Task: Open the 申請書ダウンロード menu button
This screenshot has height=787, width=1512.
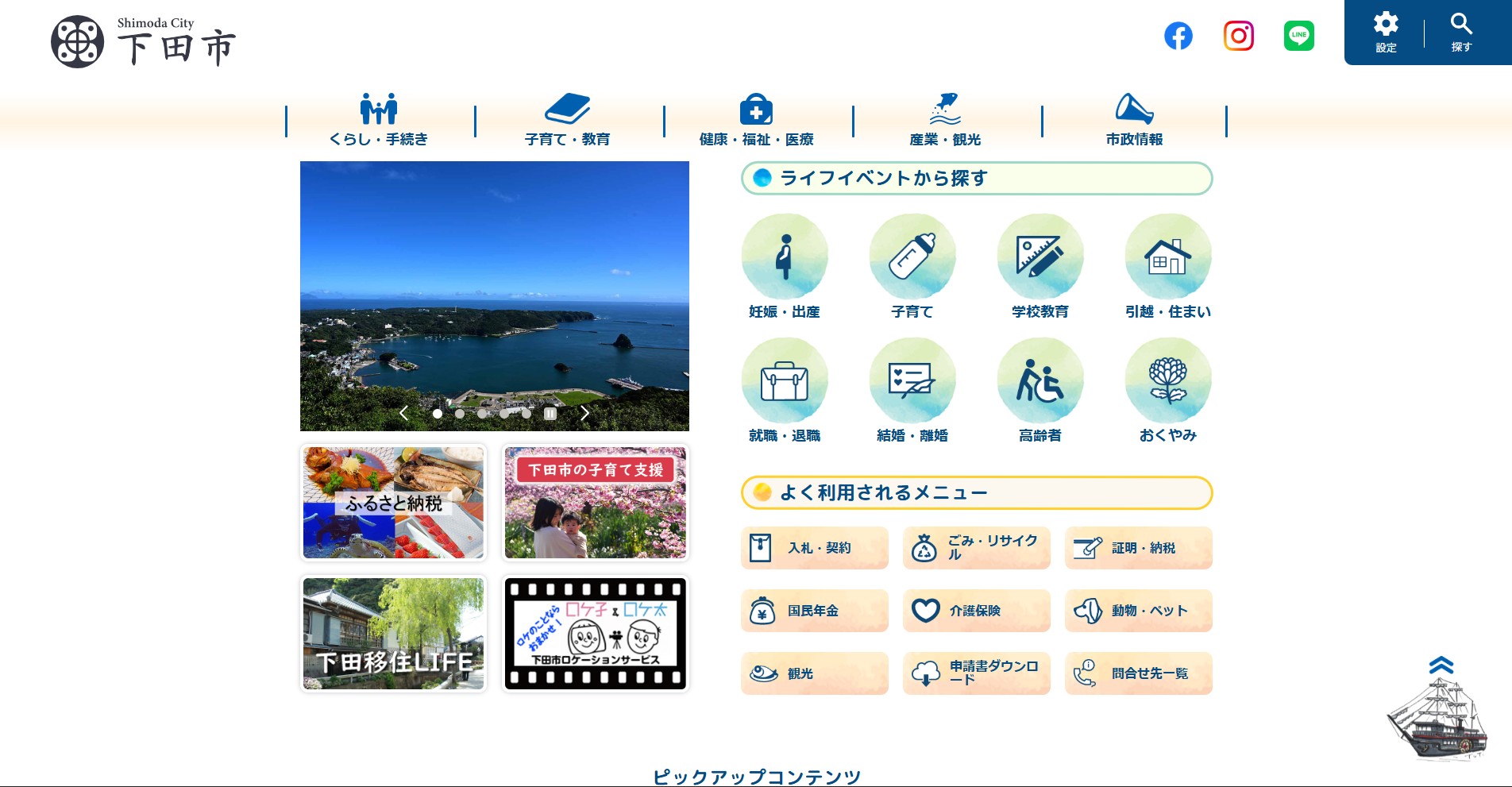Action: pyautogui.click(x=977, y=673)
